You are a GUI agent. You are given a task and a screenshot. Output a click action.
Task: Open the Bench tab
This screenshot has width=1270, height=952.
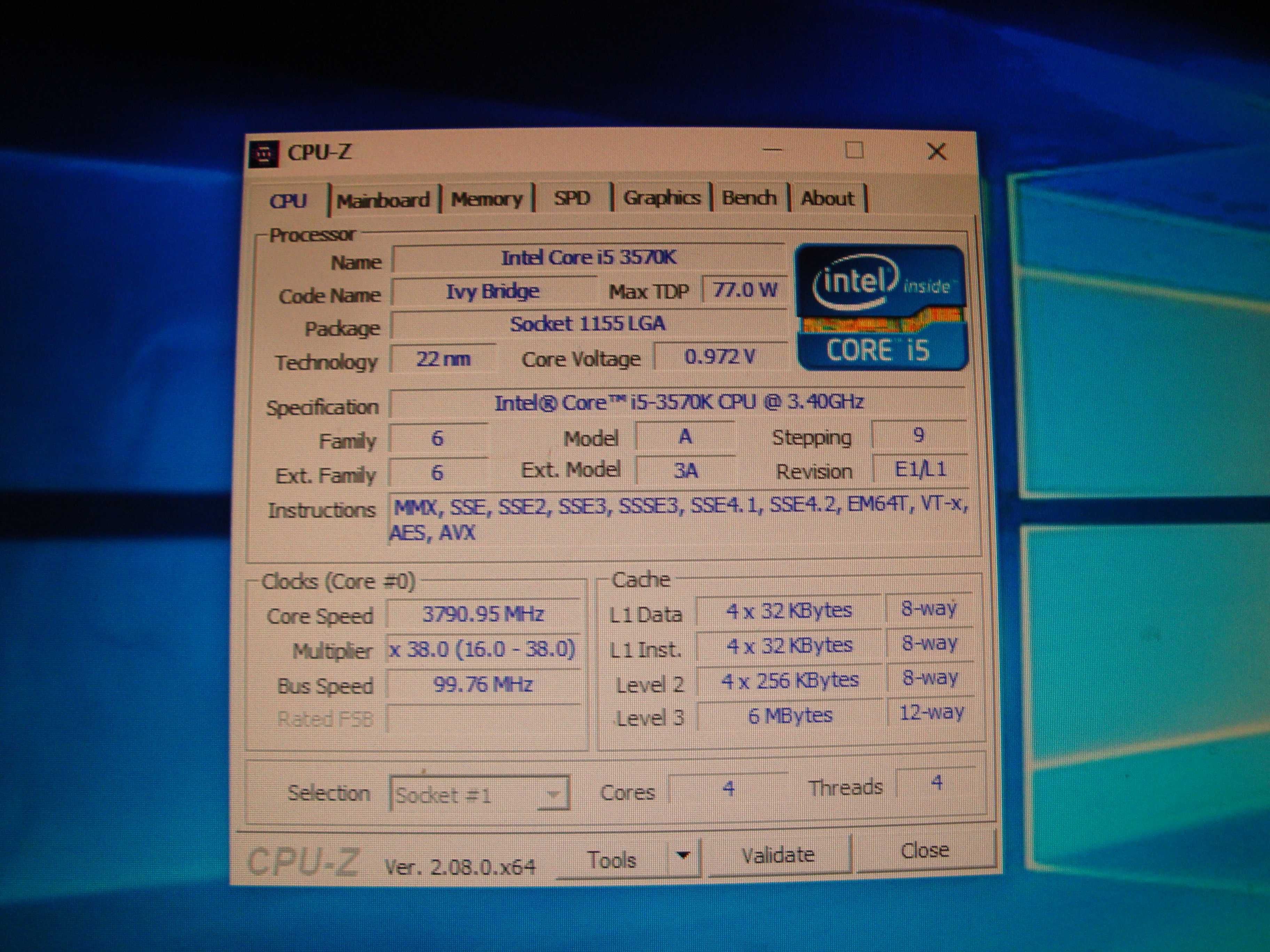(749, 197)
